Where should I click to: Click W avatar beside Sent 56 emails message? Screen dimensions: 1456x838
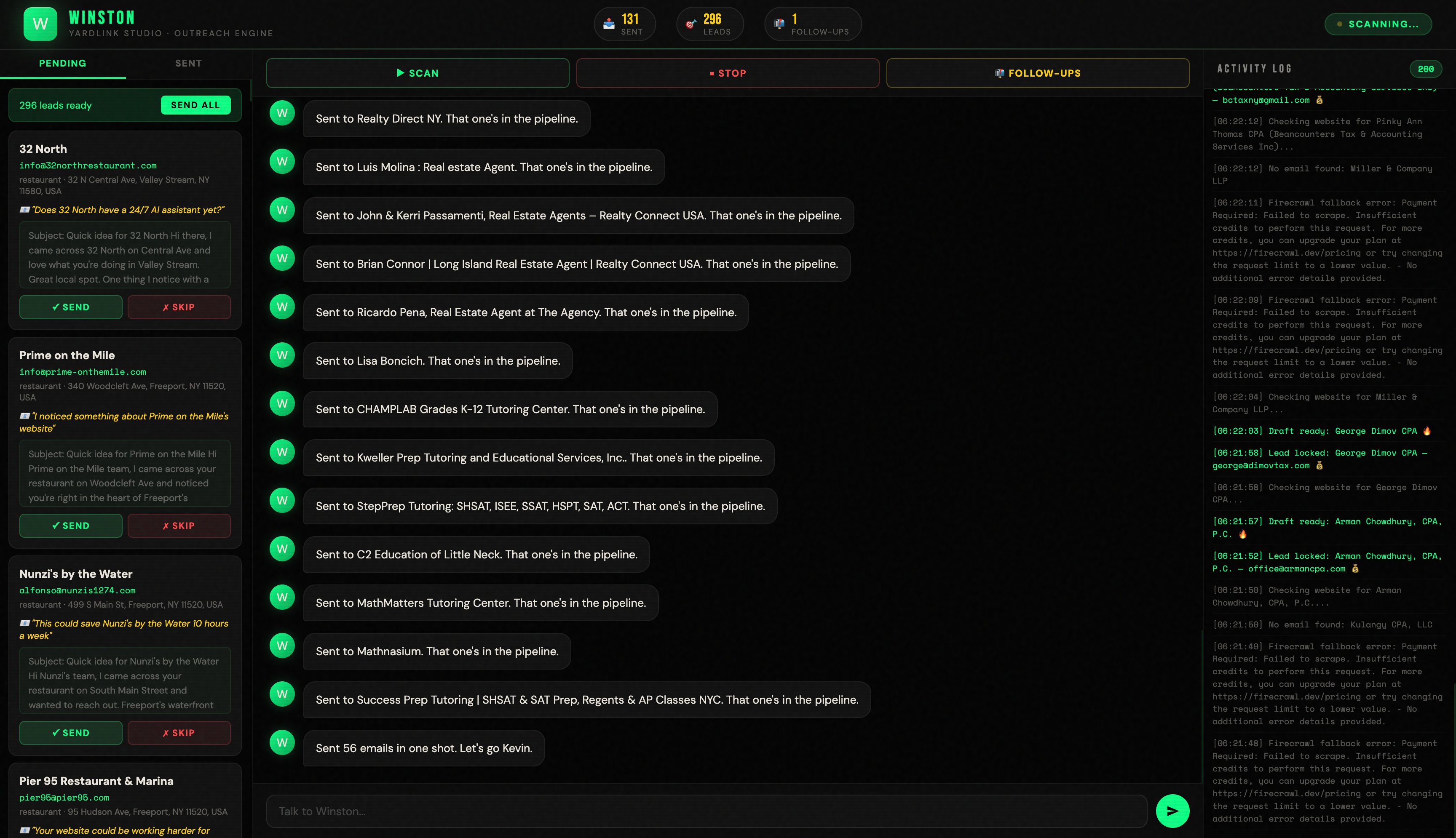pyautogui.click(x=282, y=742)
